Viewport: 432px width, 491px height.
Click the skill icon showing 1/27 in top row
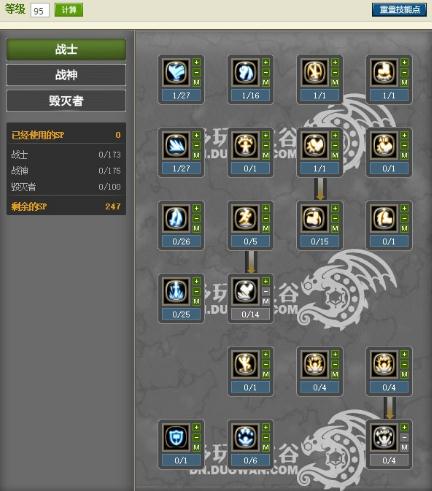[x=176, y=72]
